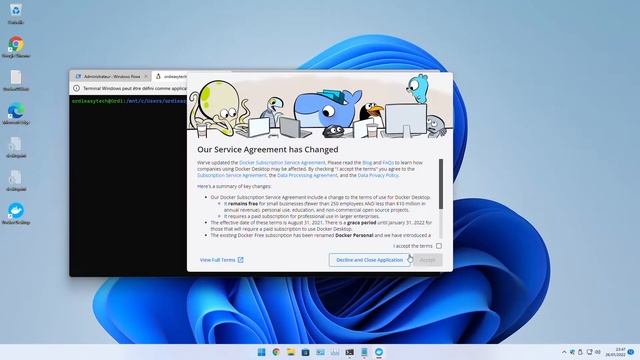Open the 'Data Processing Agreement' link
Image resolution: width=640 pixels, height=360 pixels.
click(x=307, y=175)
